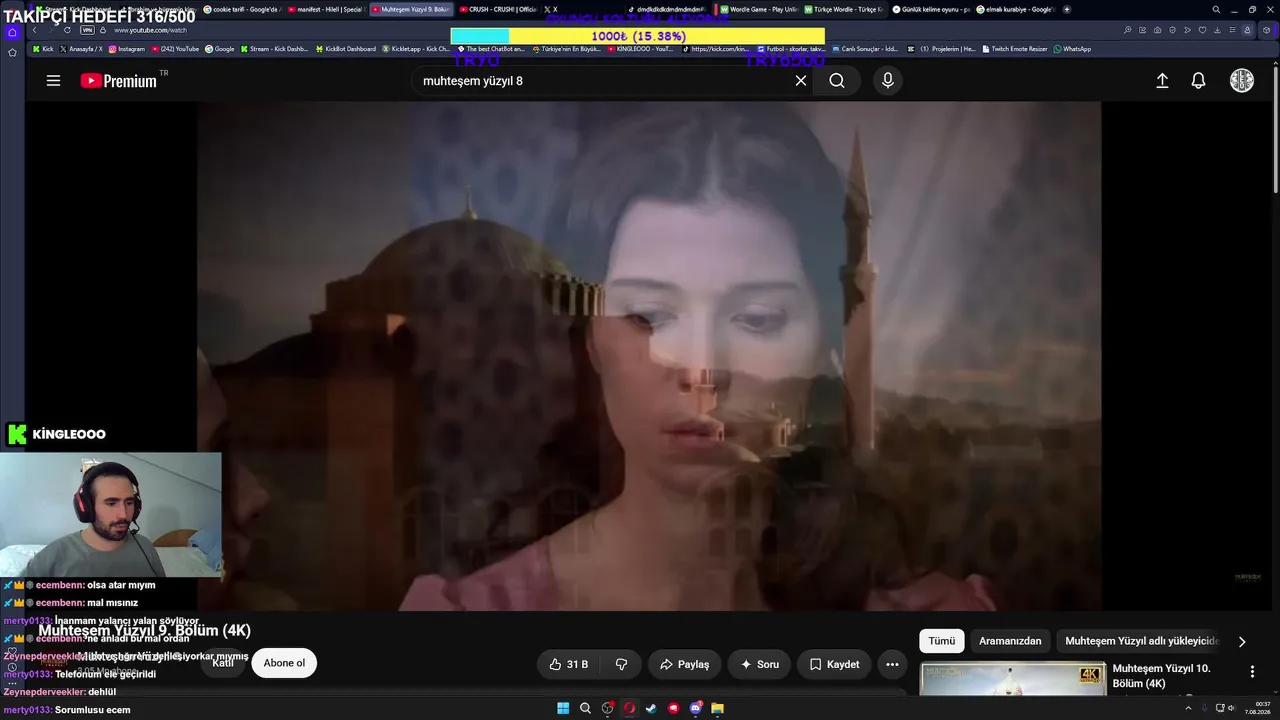Share the video using Paylaş

(685, 664)
